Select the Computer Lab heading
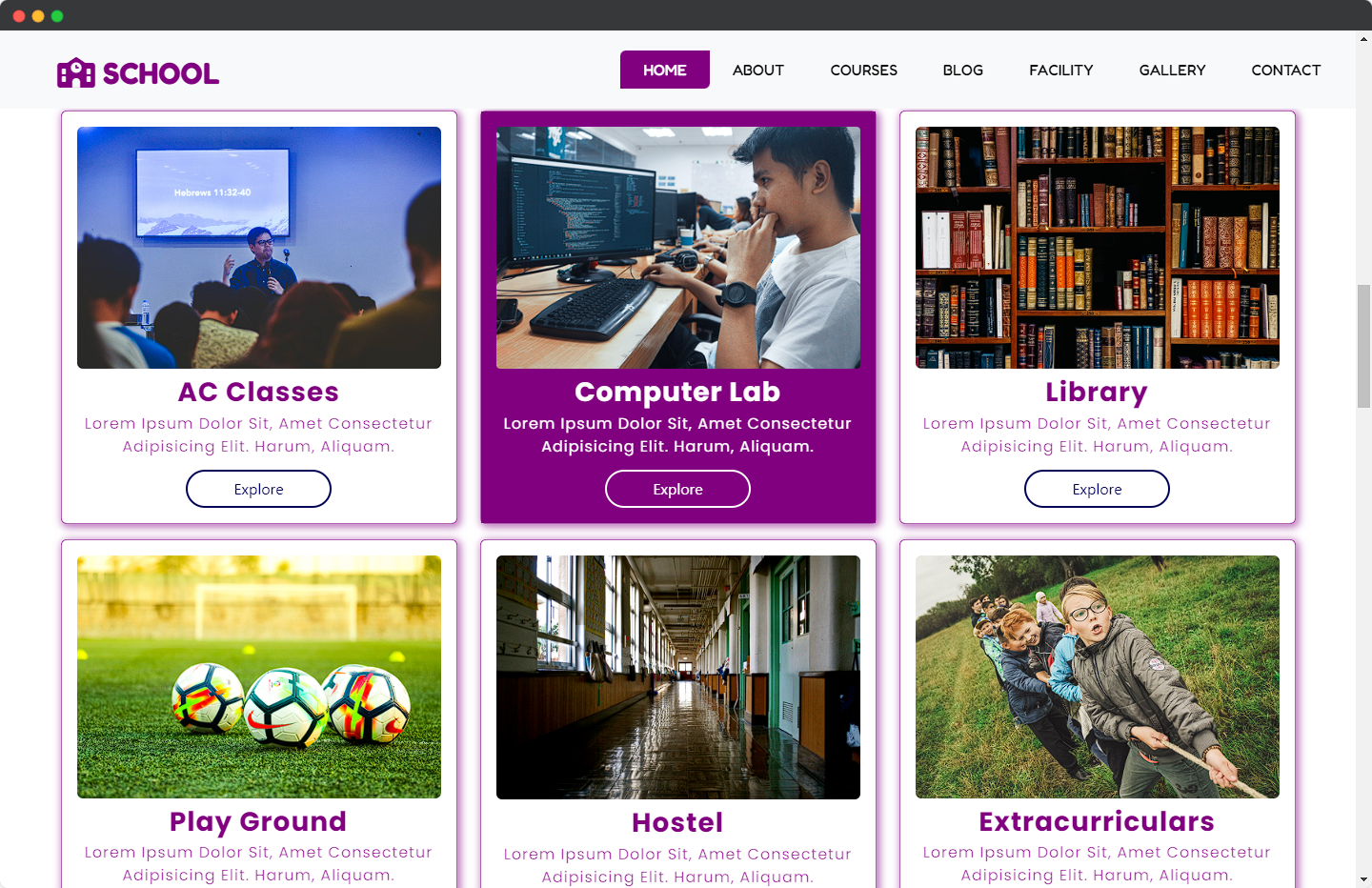Viewport: 1372px width, 888px height. pyautogui.click(x=678, y=392)
